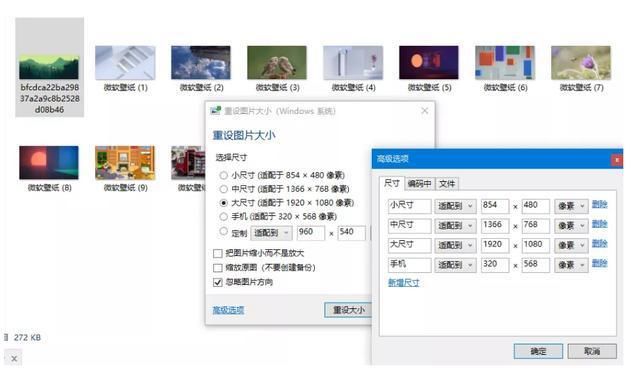
Task: Click the custom width field showing 960
Action: click(x=311, y=233)
